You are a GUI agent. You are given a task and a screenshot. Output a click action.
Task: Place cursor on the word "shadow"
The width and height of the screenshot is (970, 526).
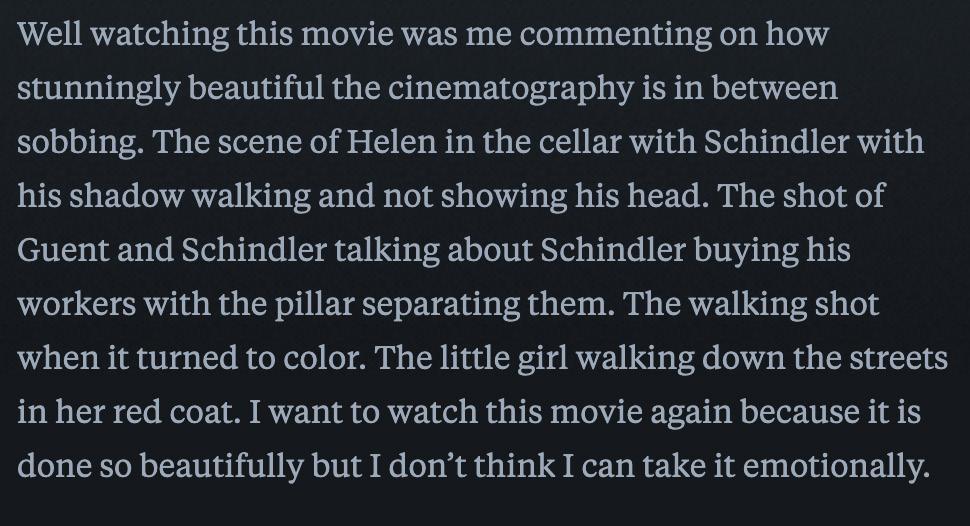pos(126,196)
